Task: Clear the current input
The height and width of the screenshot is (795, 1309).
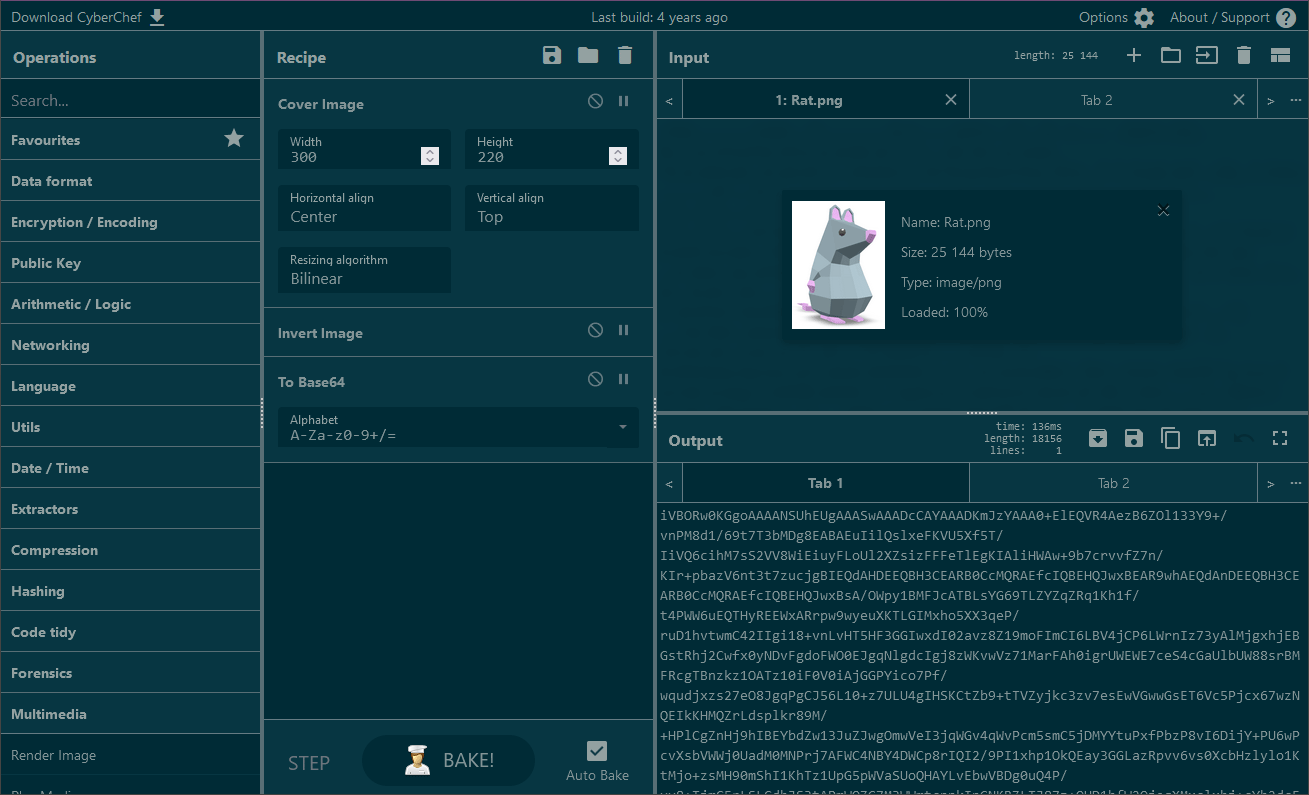Action: point(1243,55)
